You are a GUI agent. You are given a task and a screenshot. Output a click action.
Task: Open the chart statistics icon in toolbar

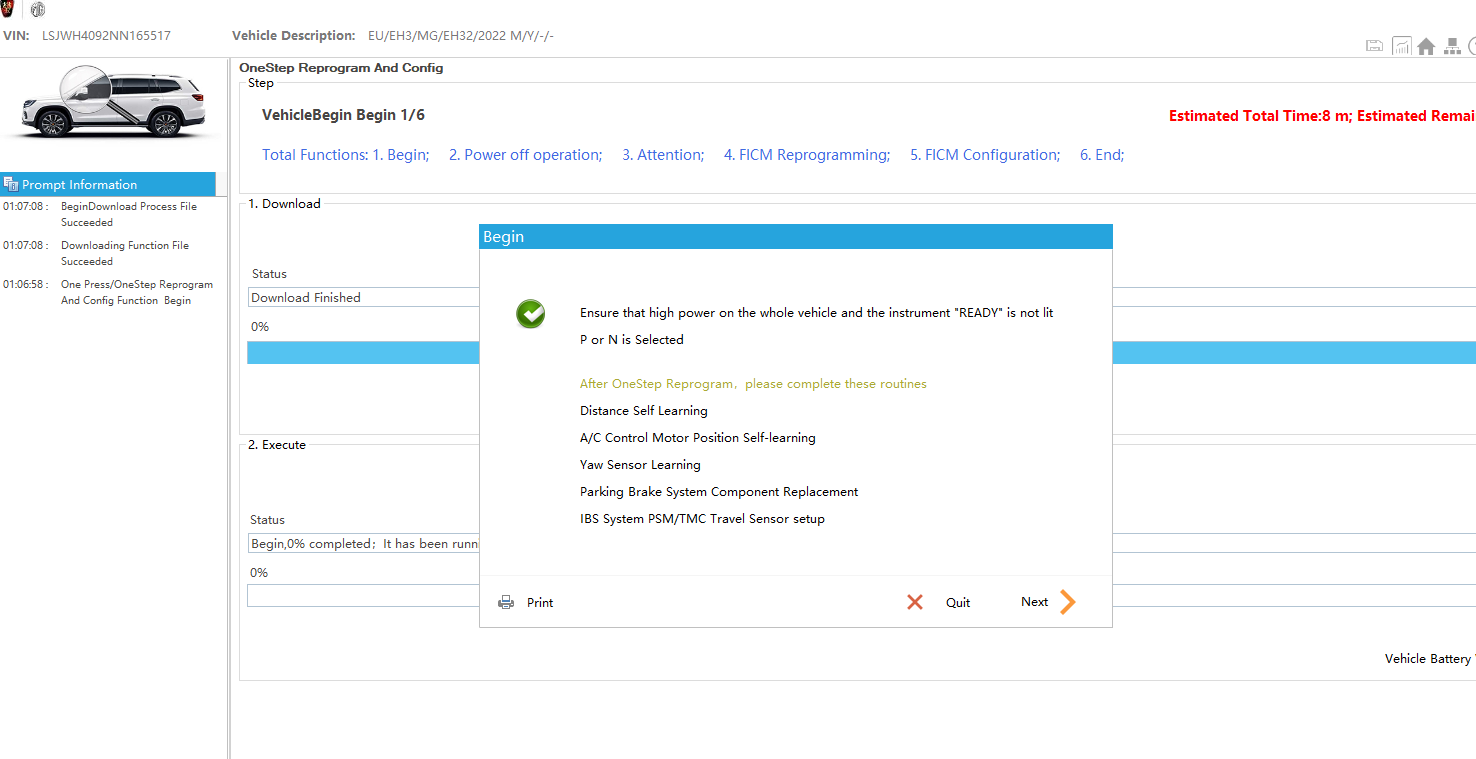click(1401, 46)
